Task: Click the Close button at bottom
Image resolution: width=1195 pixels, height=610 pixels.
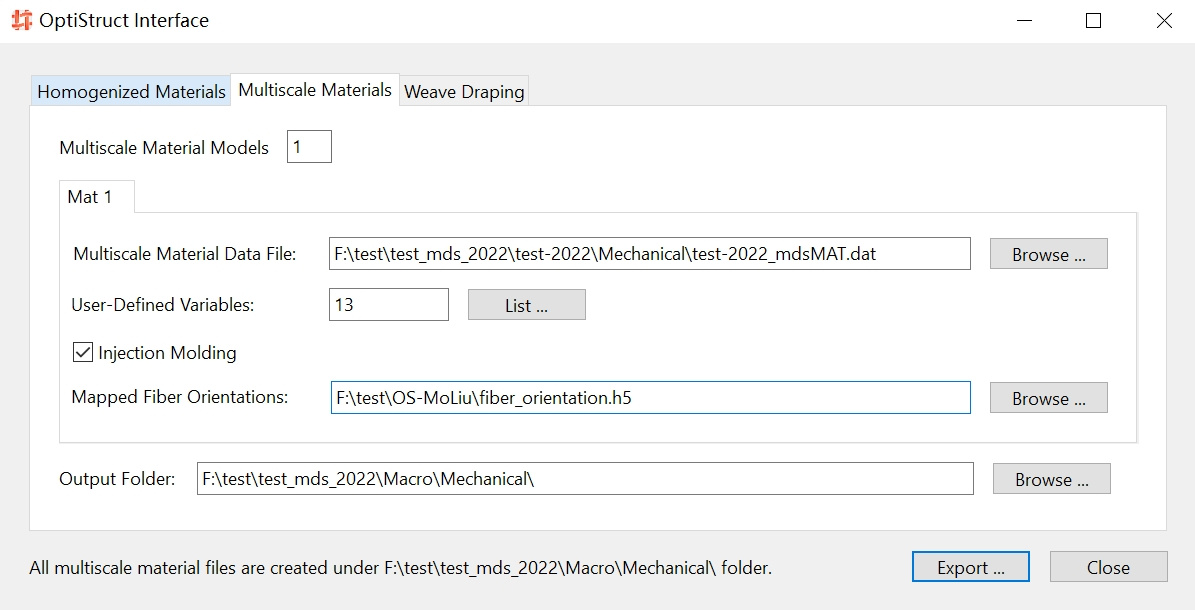Action: [x=1109, y=567]
